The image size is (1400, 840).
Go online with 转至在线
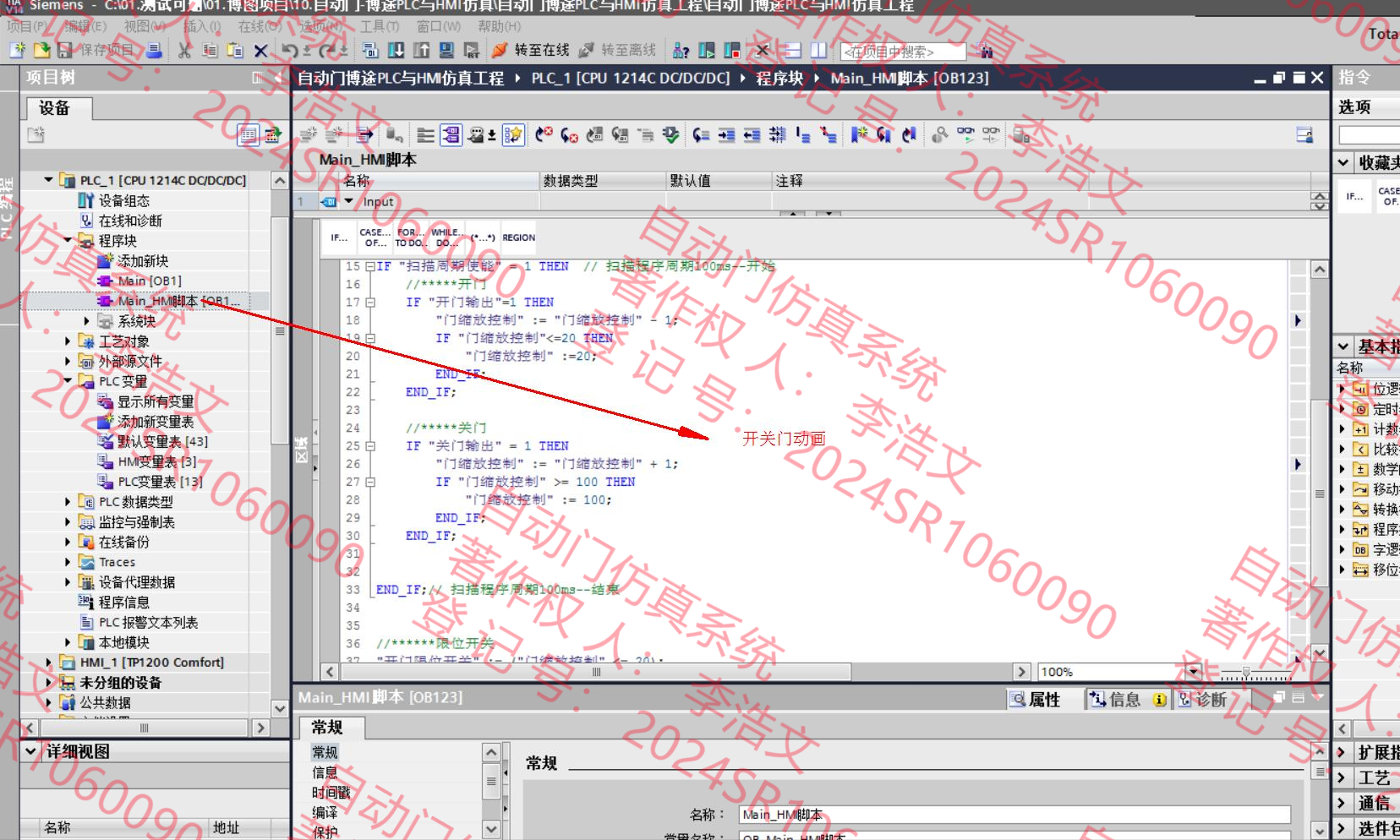[530, 51]
